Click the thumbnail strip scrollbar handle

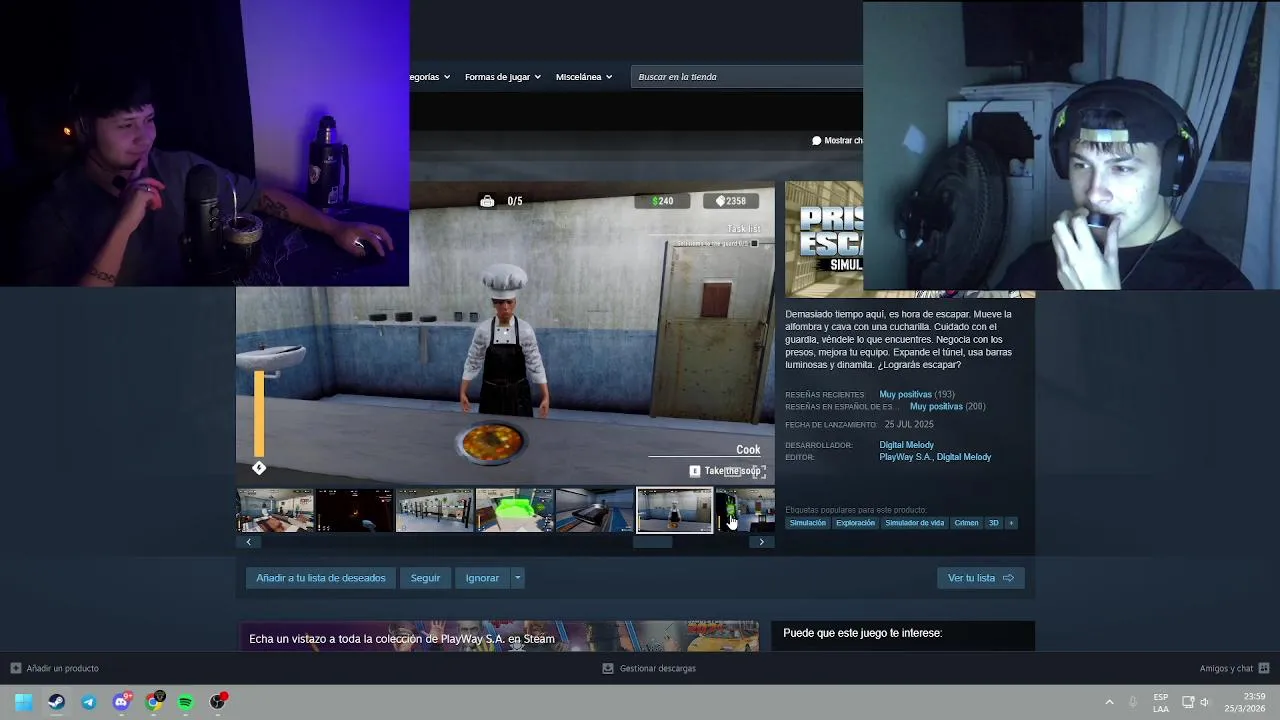pyautogui.click(x=653, y=542)
